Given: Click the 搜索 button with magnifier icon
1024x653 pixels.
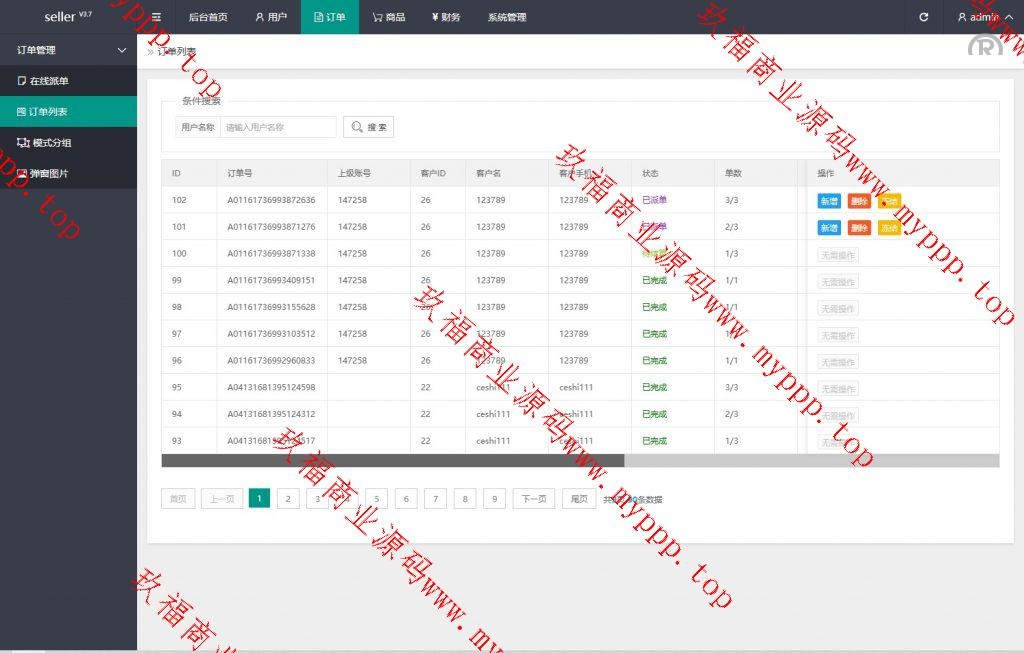Looking at the screenshot, I should (x=368, y=127).
